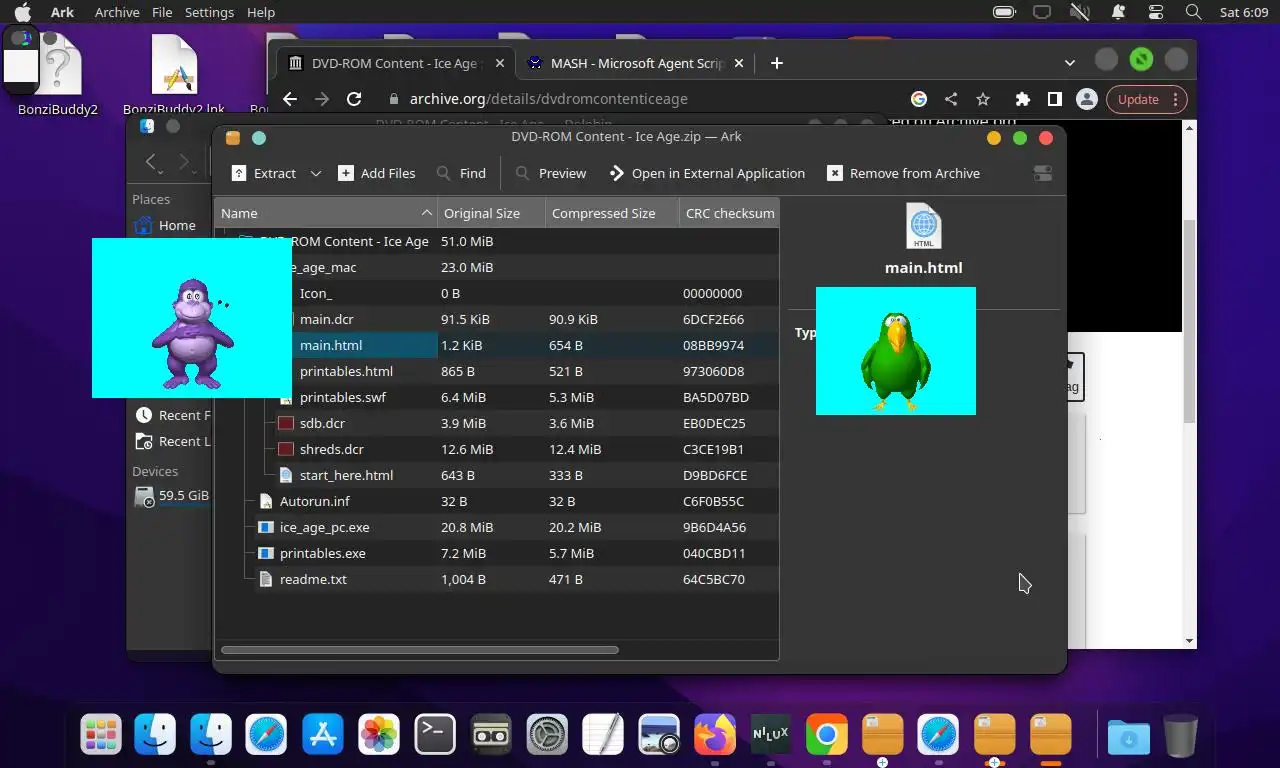Sort by Compressed Size column header

pos(612,213)
